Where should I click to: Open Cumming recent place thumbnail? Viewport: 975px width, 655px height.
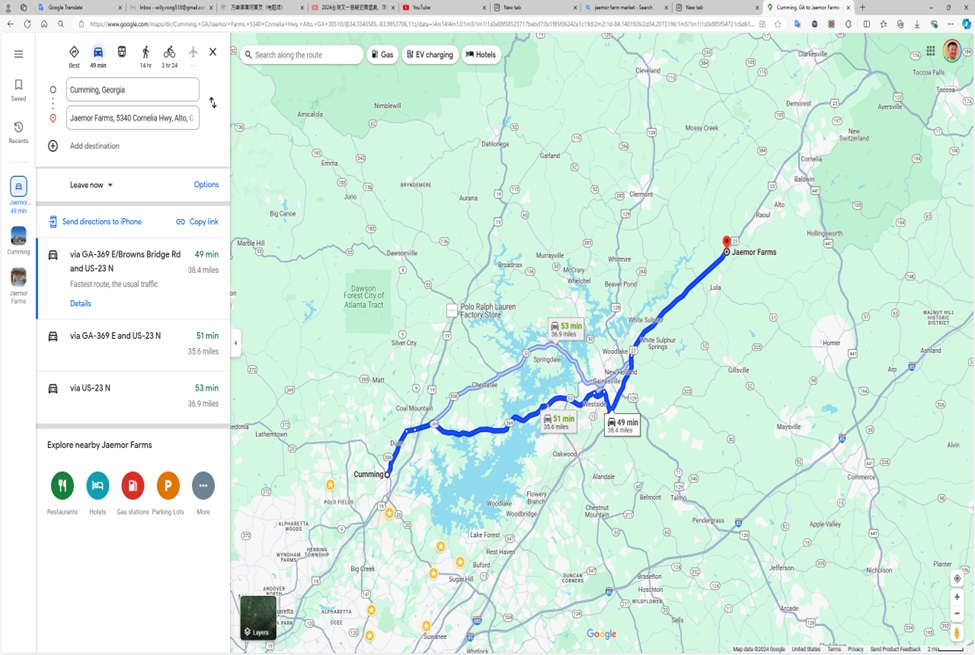click(x=19, y=240)
